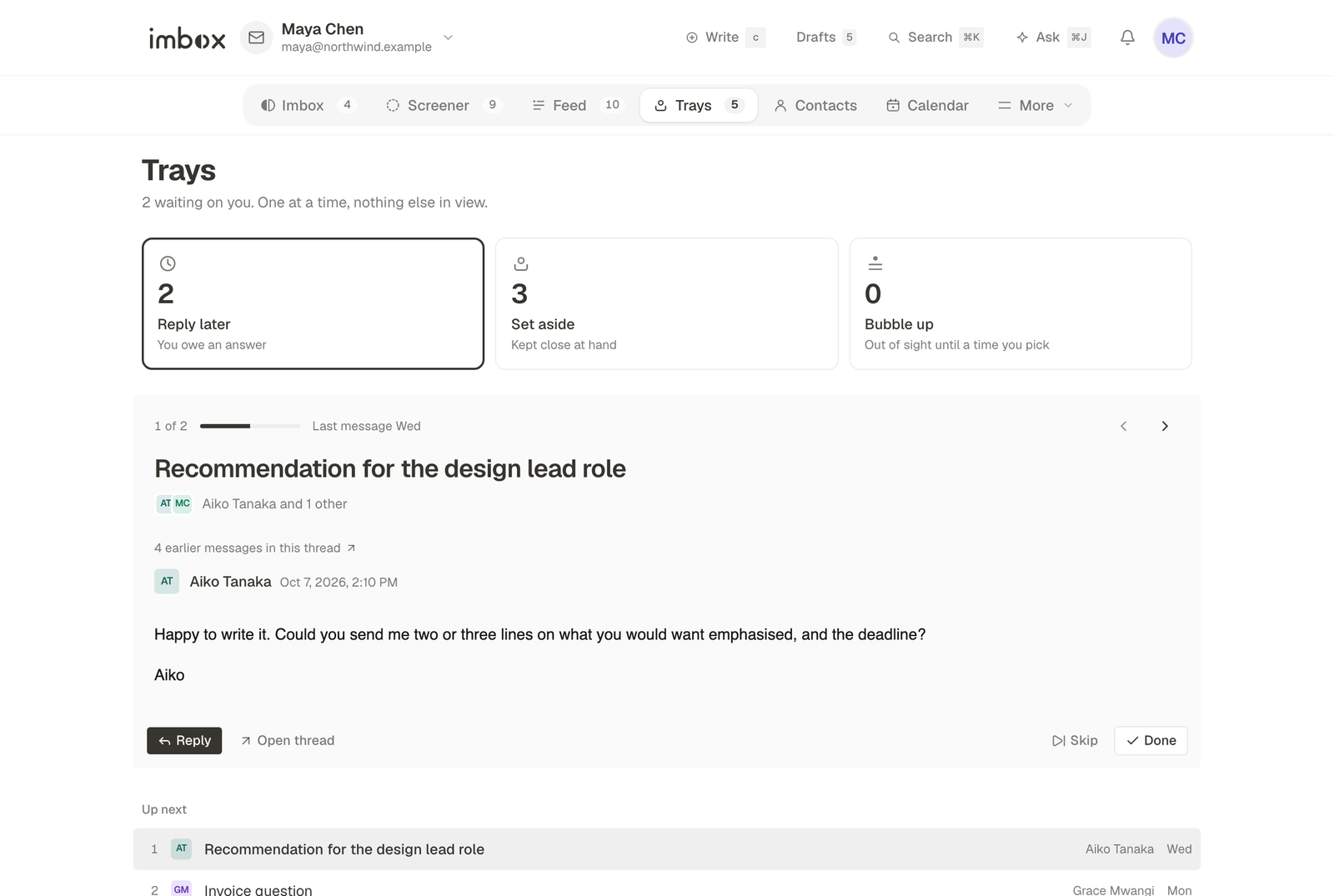The height and width of the screenshot is (896, 1334).
Task: Click the Bubble up tray icon
Action: tap(875, 263)
